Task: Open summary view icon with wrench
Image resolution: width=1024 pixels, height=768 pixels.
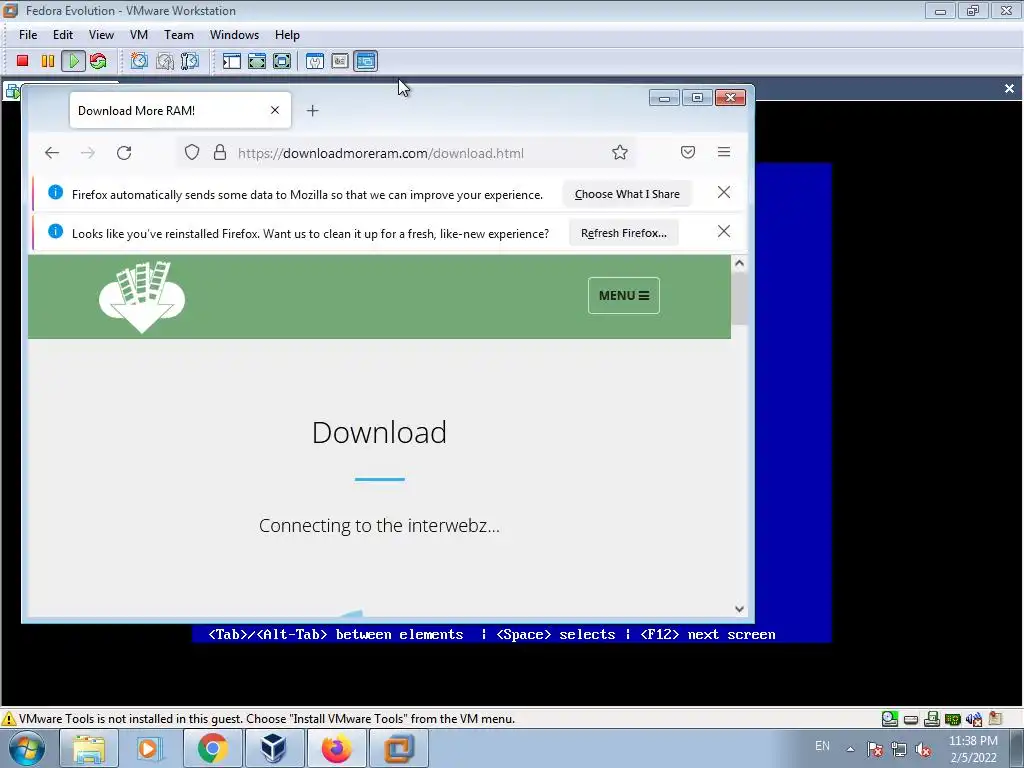Action: [315, 61]
